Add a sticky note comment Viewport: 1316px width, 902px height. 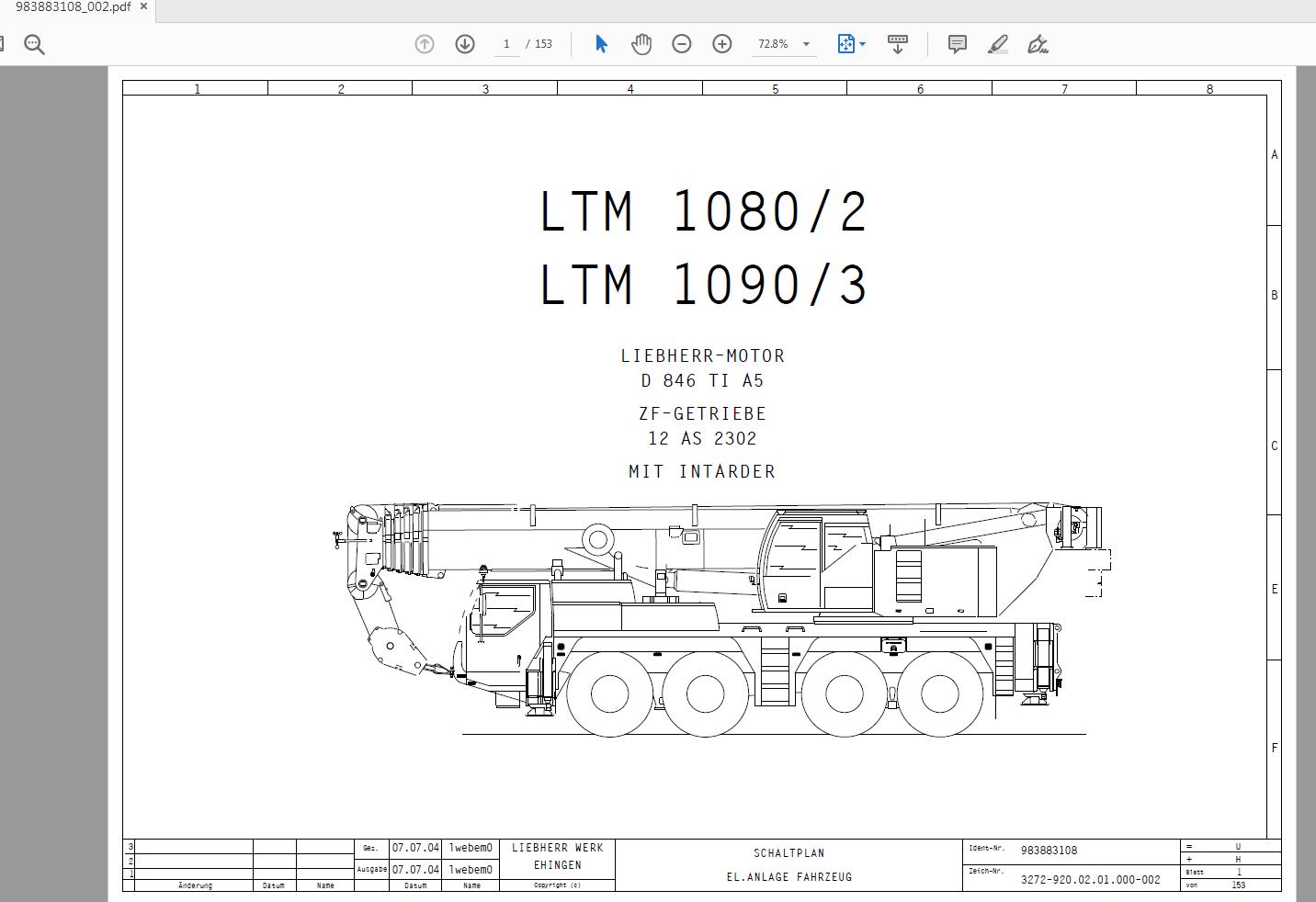click(957, 44)
